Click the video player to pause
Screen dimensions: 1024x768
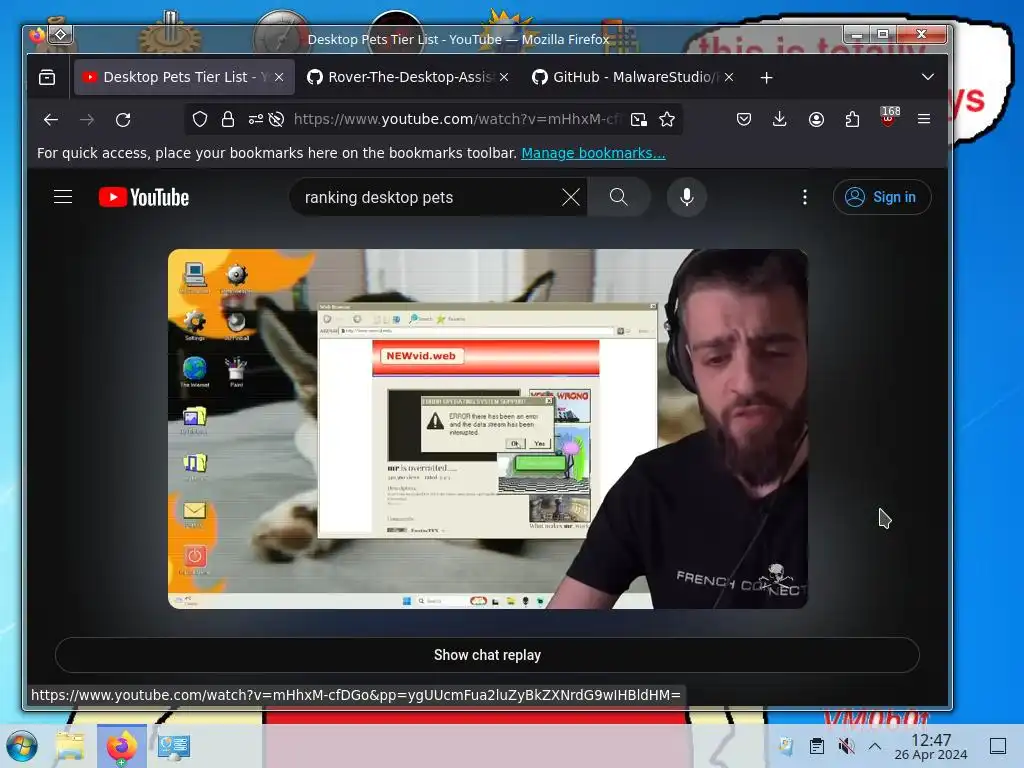487,428
